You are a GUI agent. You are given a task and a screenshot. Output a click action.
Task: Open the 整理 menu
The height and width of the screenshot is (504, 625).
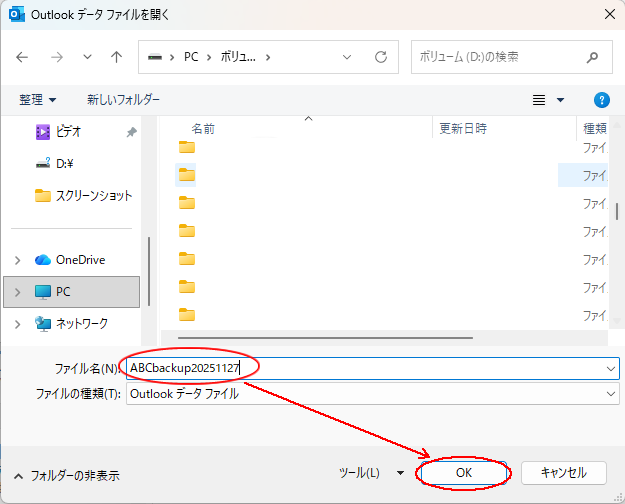coord(37,100)
